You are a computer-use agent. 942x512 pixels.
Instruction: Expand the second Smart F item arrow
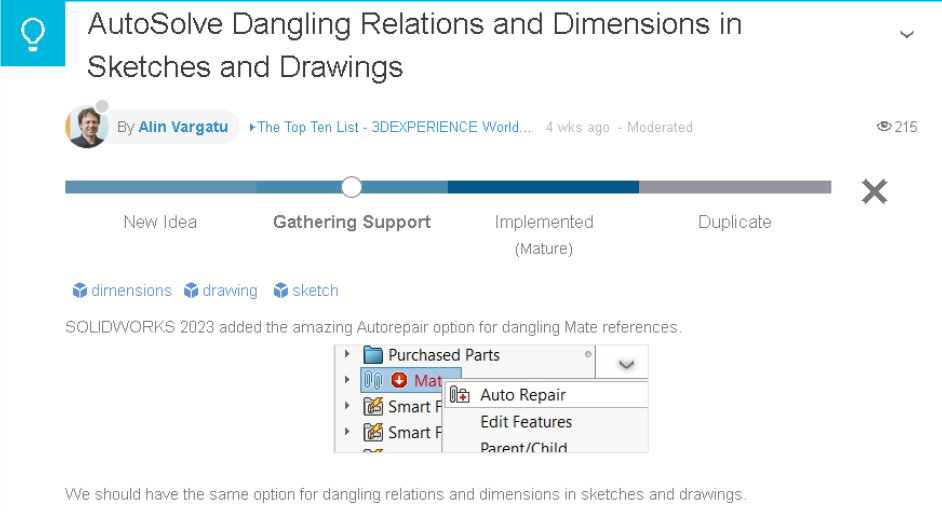click(347, 431)
